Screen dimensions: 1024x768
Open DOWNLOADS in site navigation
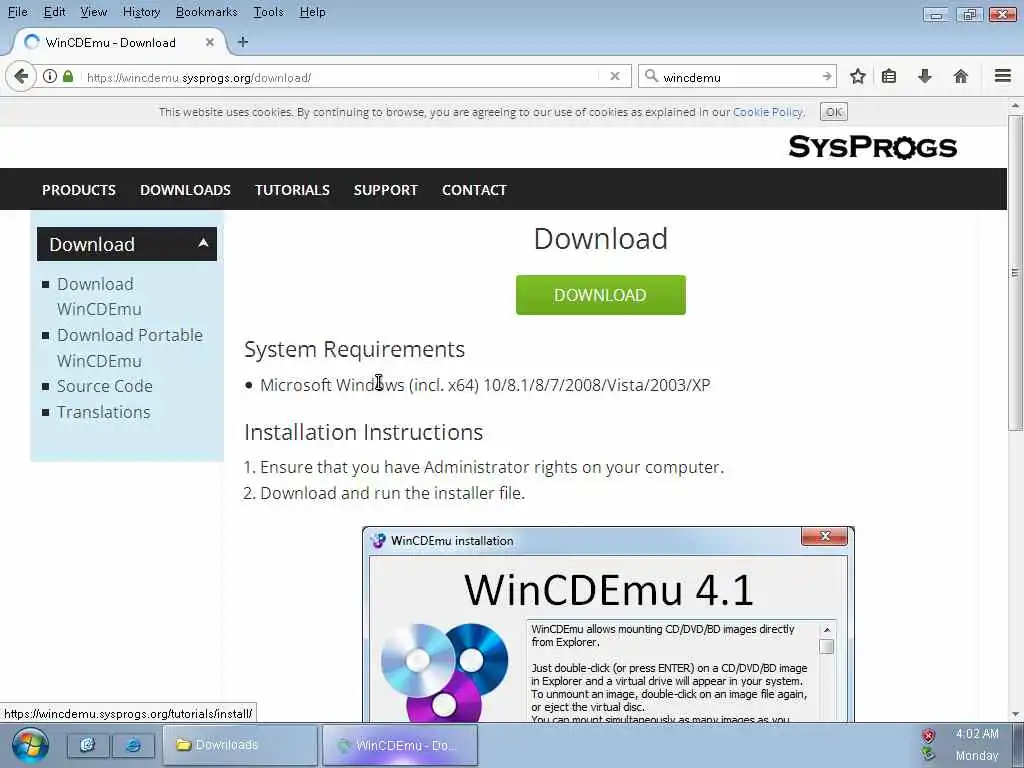pos(185,190)
